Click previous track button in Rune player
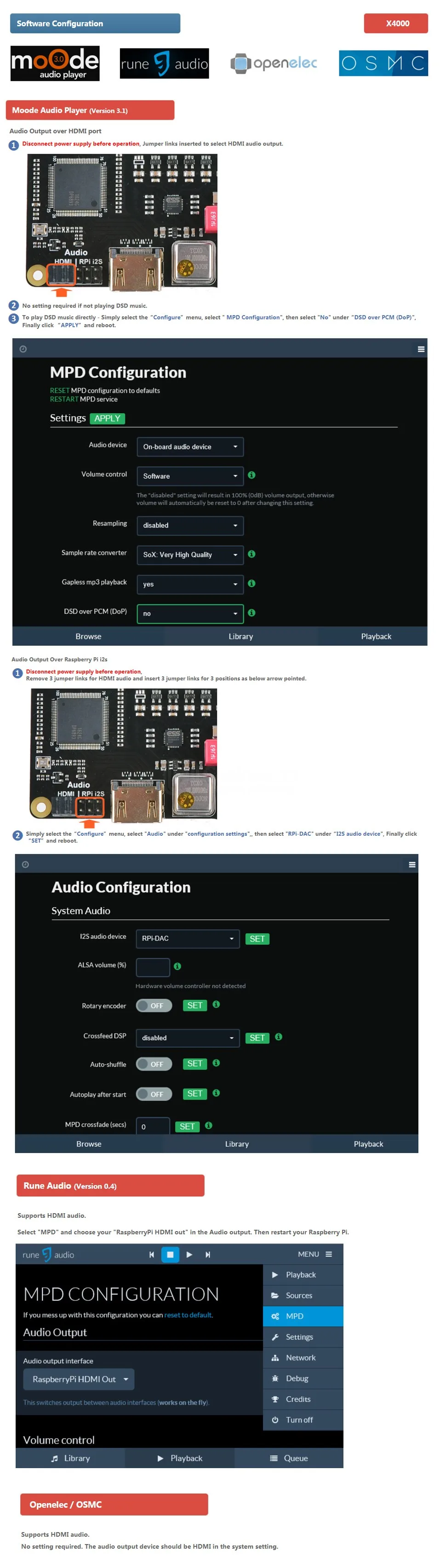 (151, 1255)
